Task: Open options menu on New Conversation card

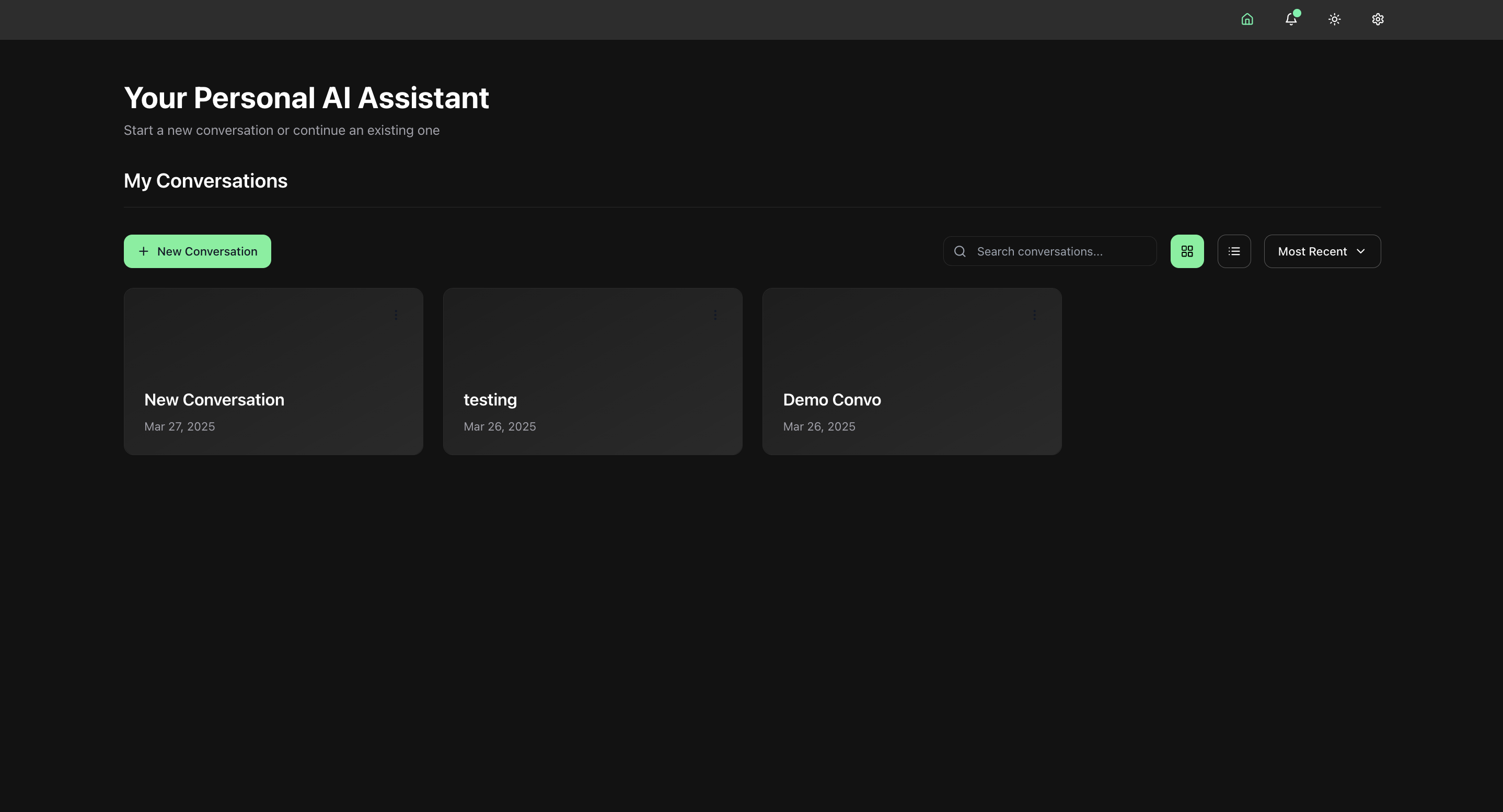Action: tap(396, 315)
